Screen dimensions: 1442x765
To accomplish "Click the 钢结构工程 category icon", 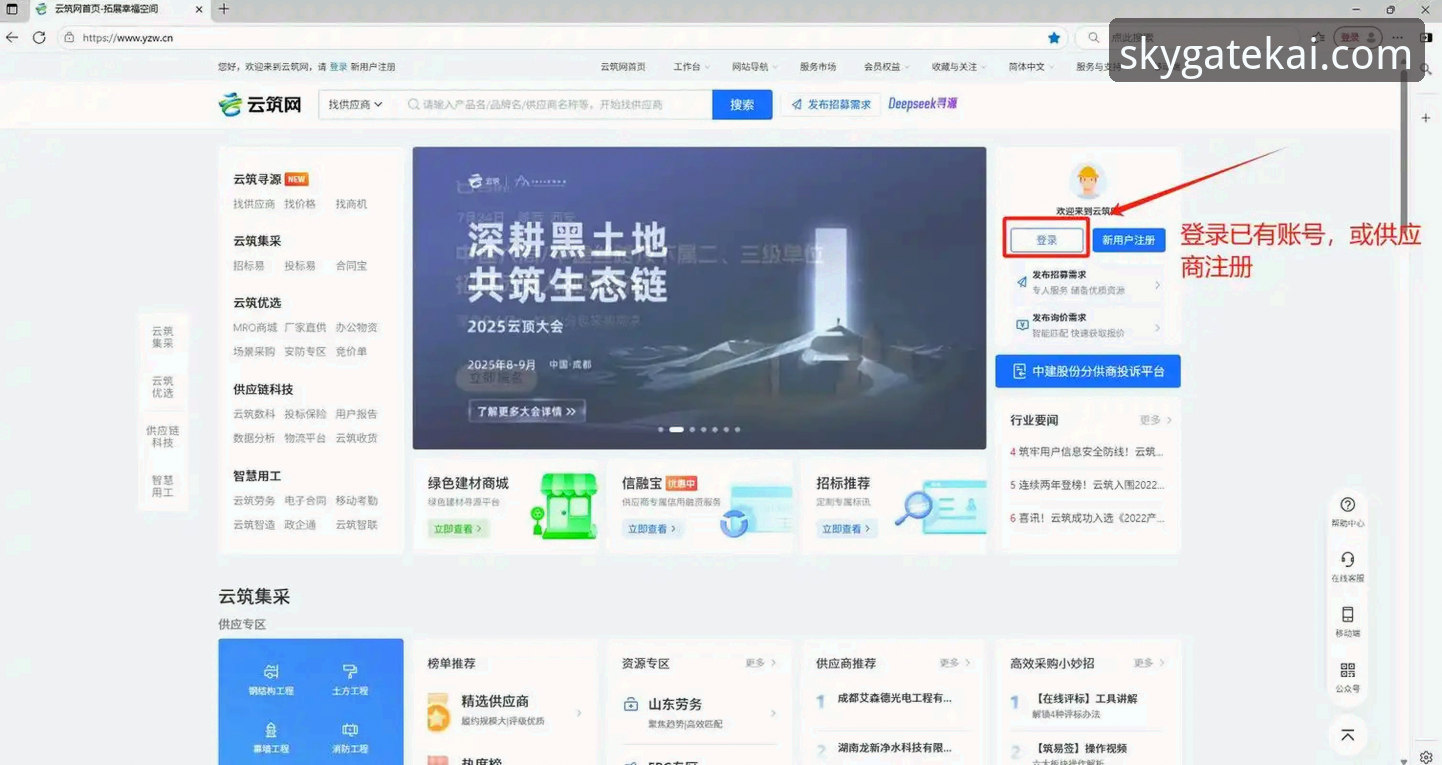I will tap(271, 671).
